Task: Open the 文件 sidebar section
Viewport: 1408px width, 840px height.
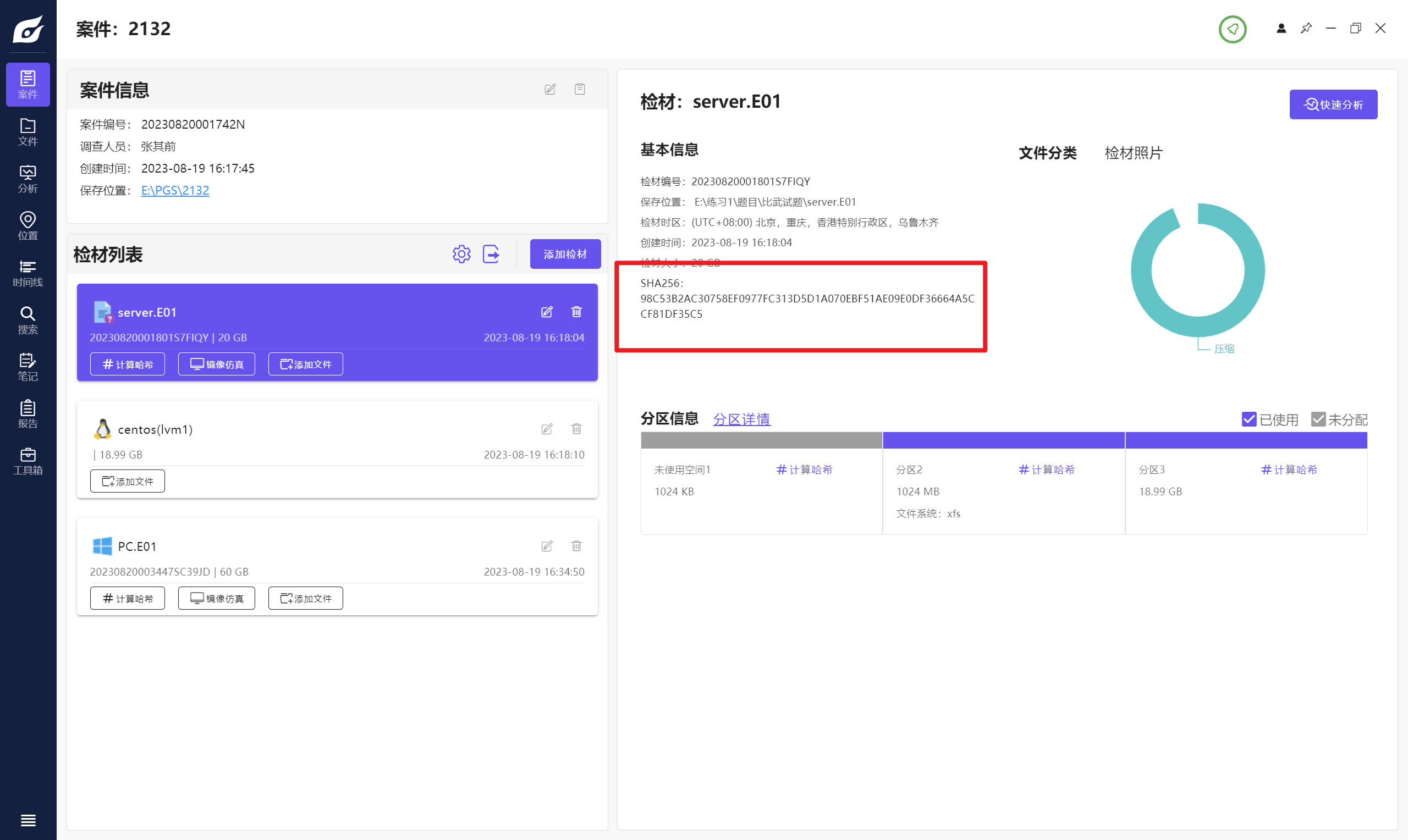Action: (28, 132)
